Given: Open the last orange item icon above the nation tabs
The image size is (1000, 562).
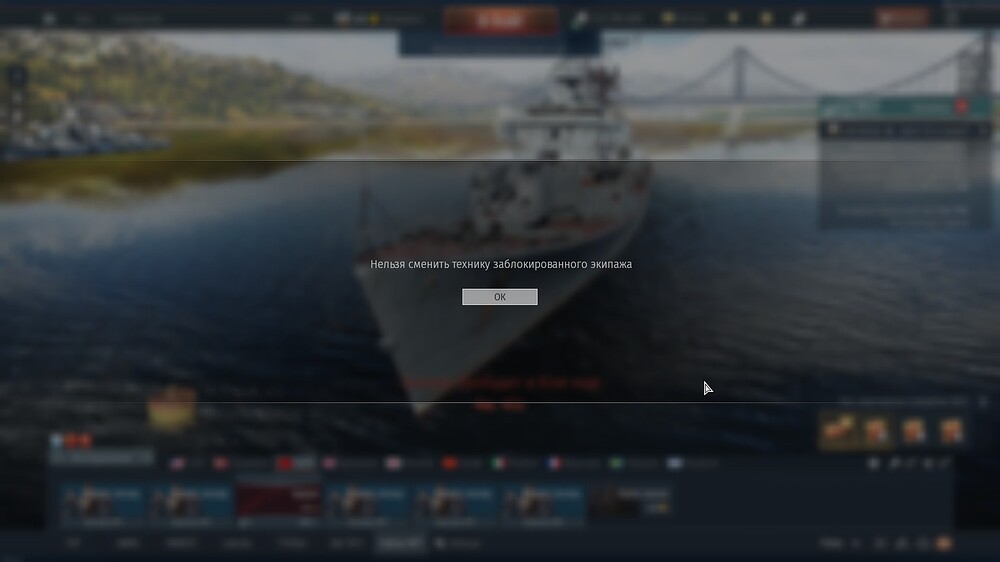Looking at the screenshot, I should [x=951, y=431].
